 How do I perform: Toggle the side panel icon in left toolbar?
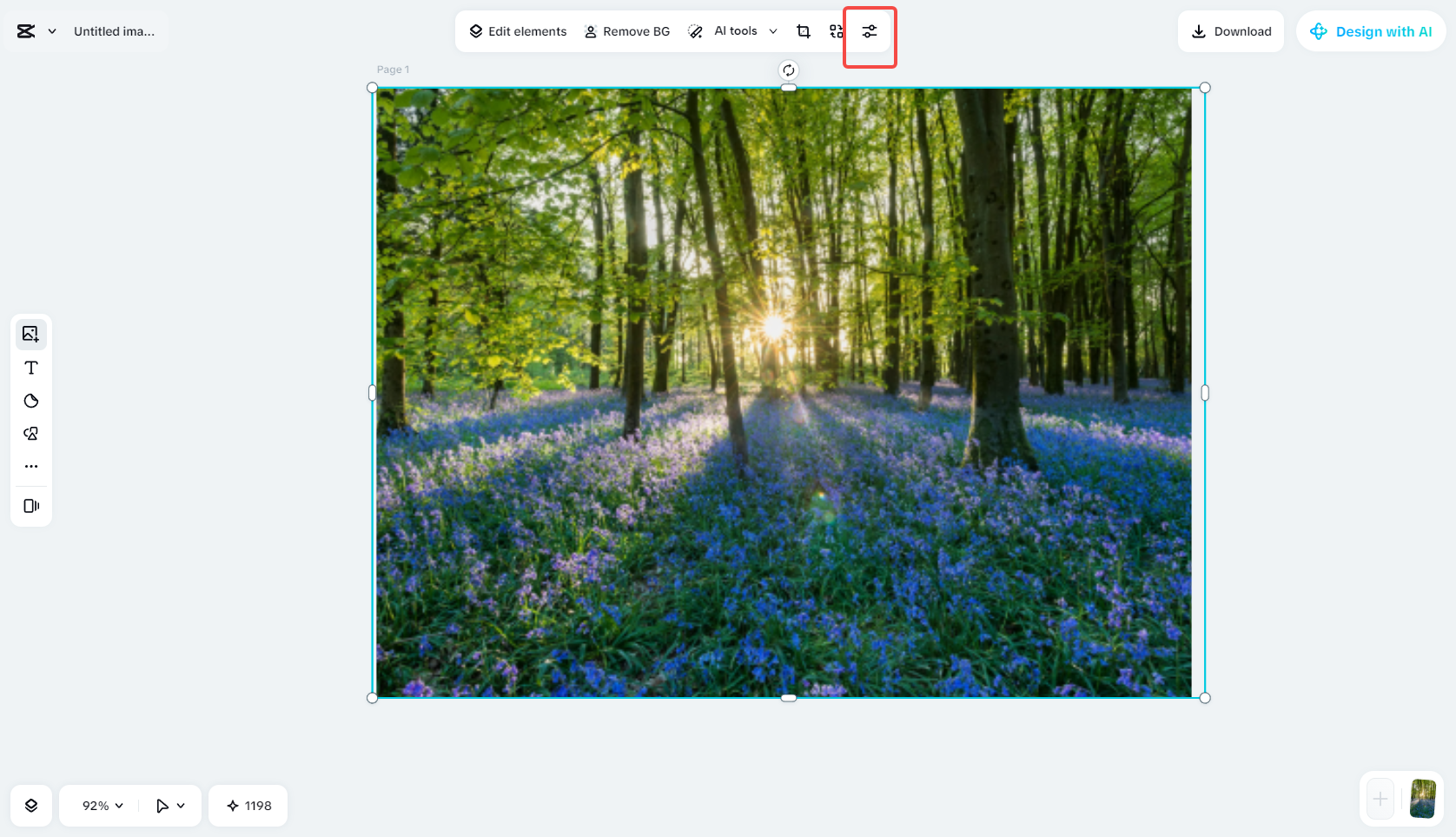(31, 506)
